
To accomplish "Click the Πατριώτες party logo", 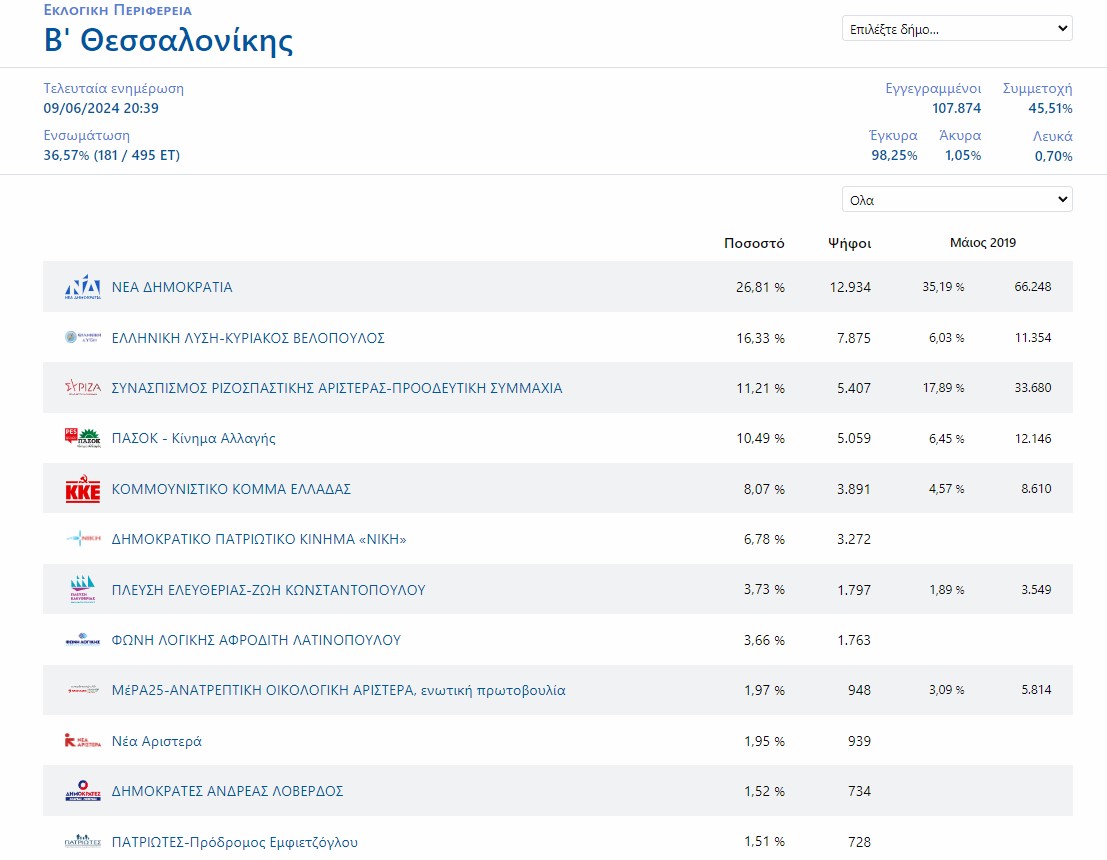I will point(83,842).
